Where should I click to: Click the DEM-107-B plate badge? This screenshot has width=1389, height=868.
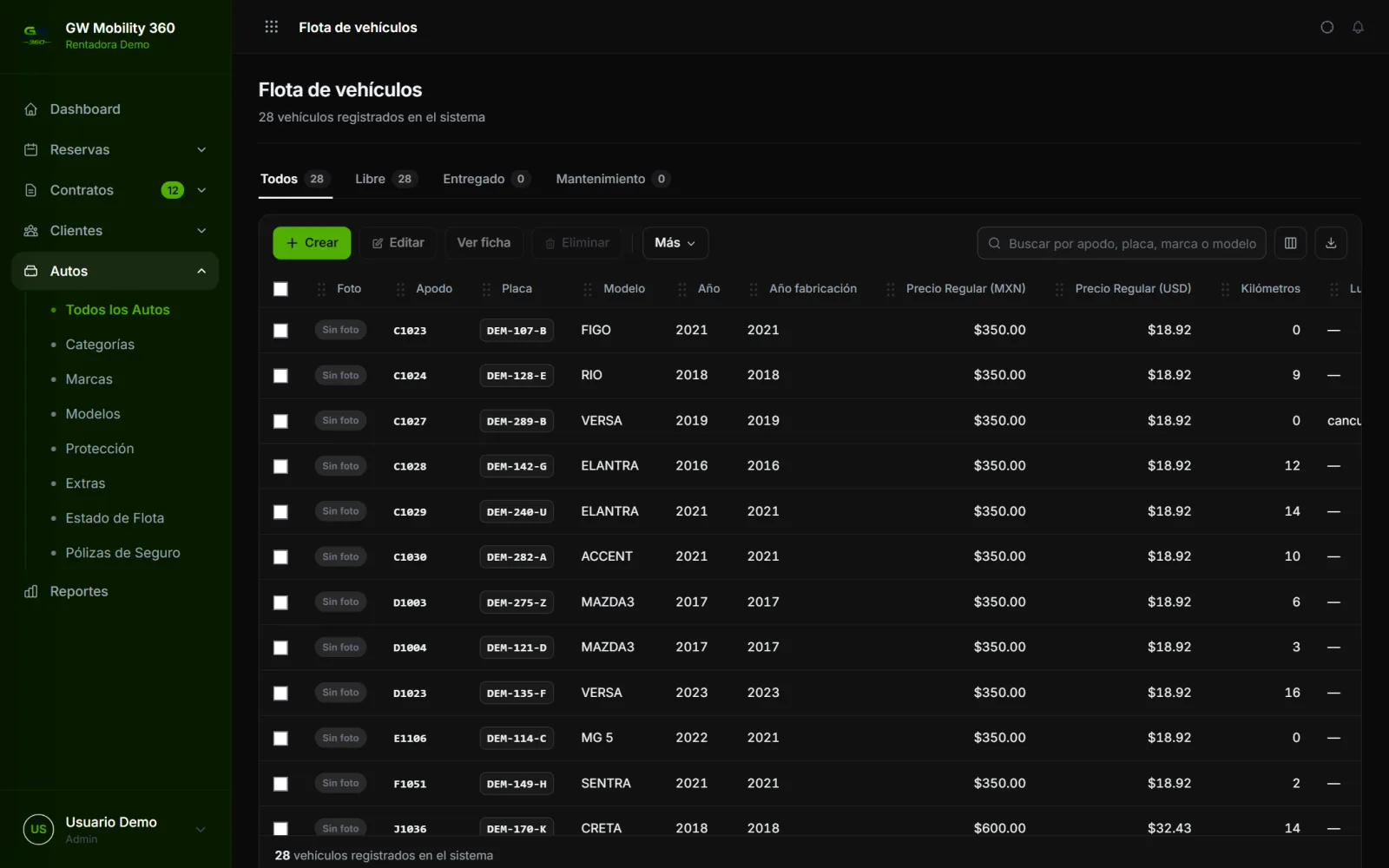[x=517, y=331]
